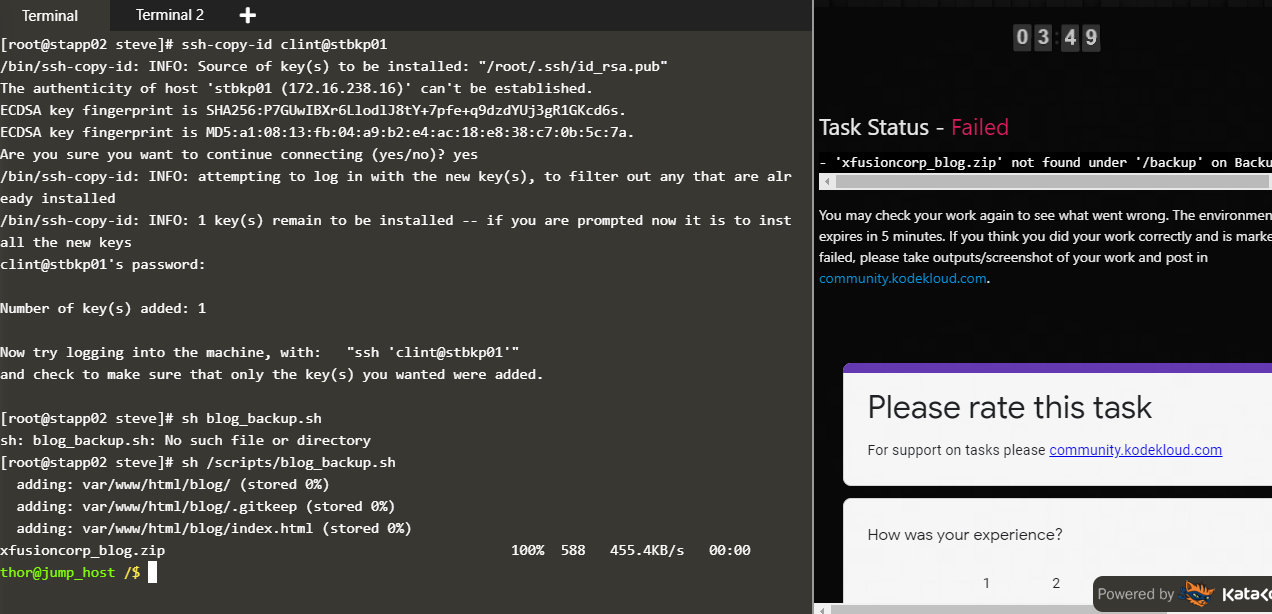Click the 'Powered by' badge text
The image size is (1272, 614).
1136,594
